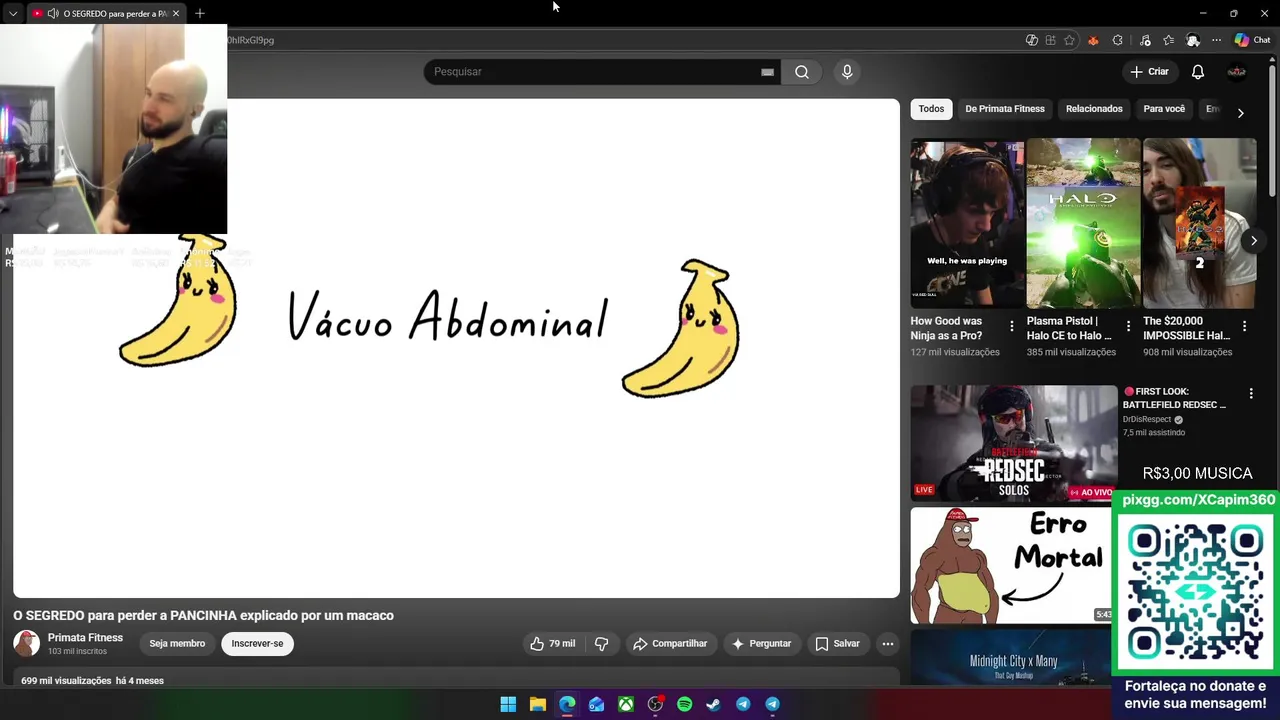Open the 'Erro Mortal' video thumbnail

click(x=1011, y=565)
